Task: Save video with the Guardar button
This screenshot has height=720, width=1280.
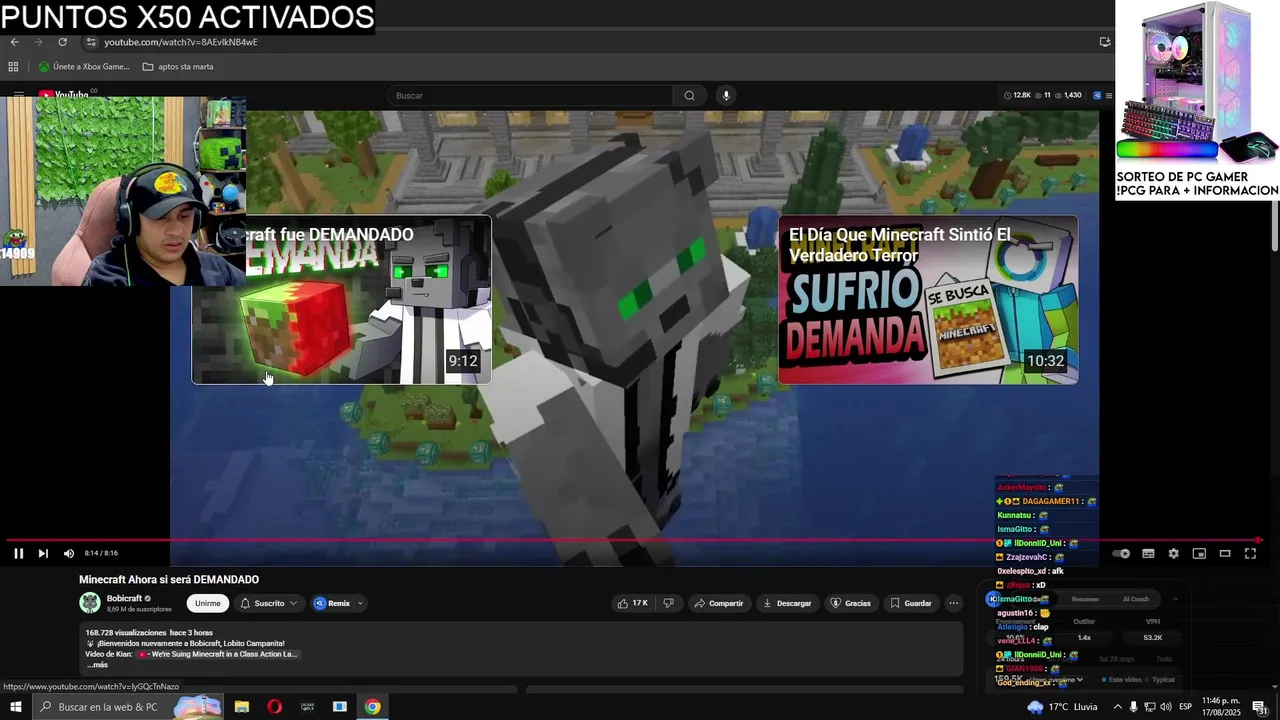Action: coord(911,603)
